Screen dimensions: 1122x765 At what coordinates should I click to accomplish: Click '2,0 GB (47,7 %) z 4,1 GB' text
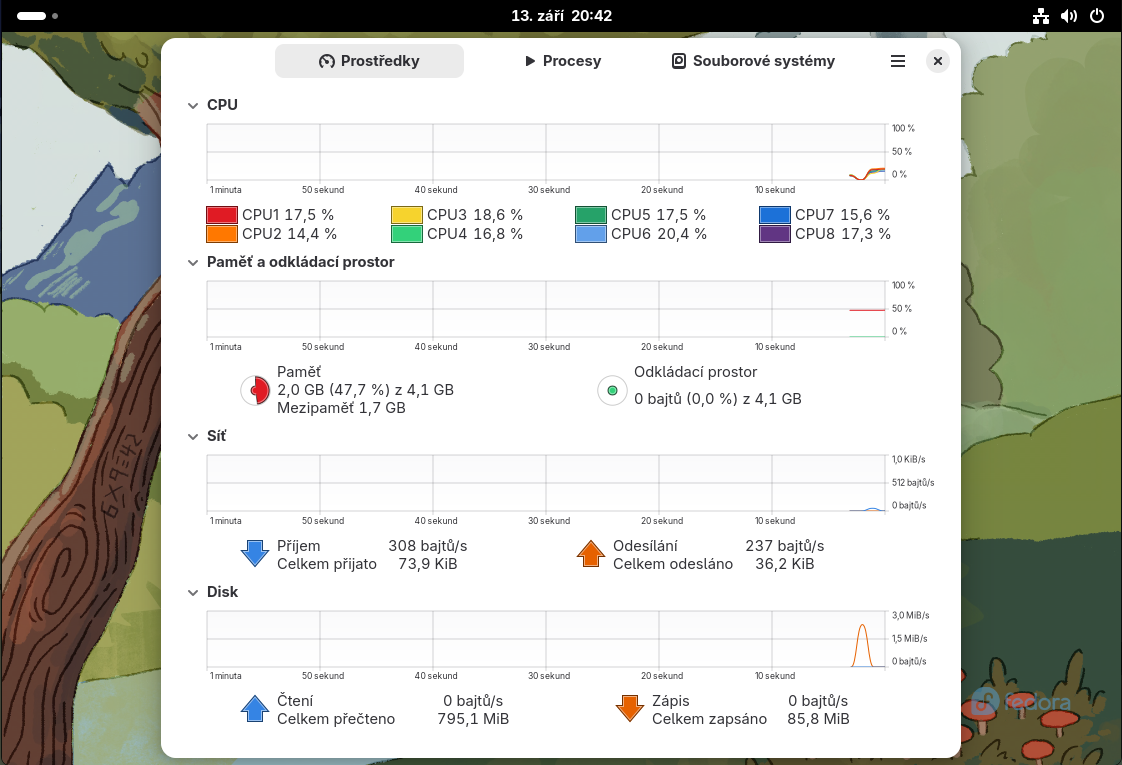[366, 390]
